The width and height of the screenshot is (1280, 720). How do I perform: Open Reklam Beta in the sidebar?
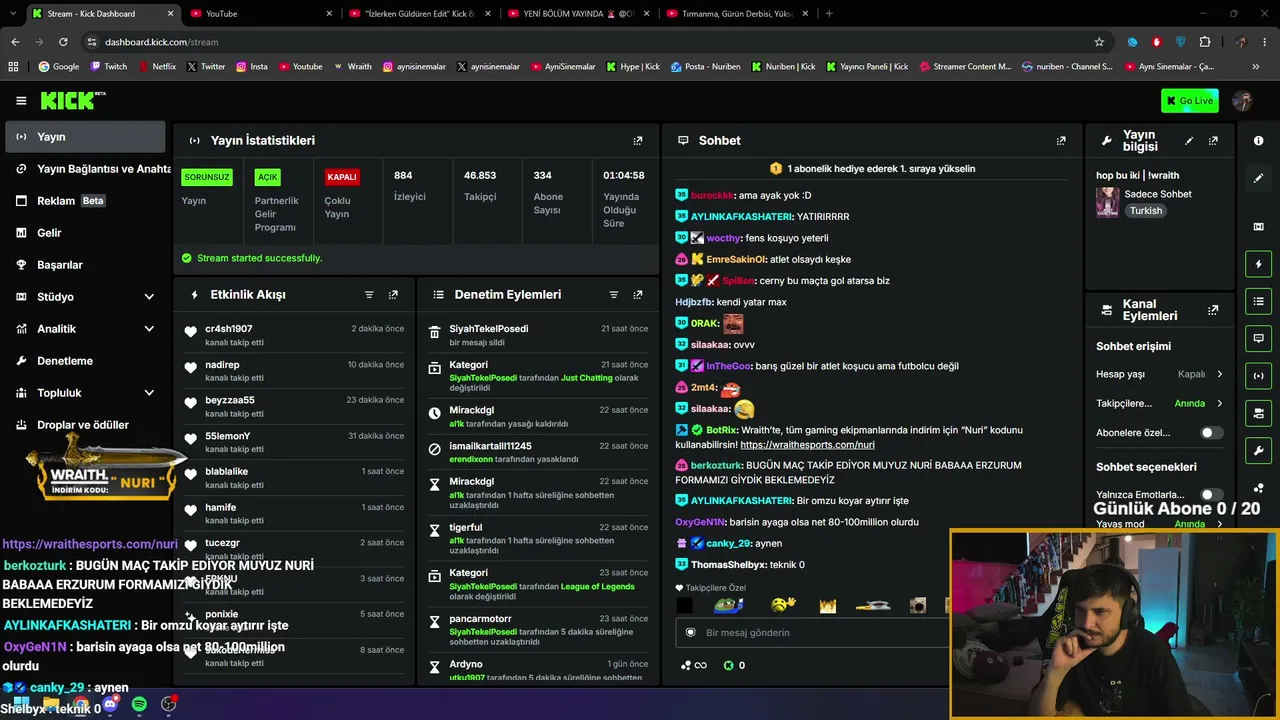[x=85, y=201]
